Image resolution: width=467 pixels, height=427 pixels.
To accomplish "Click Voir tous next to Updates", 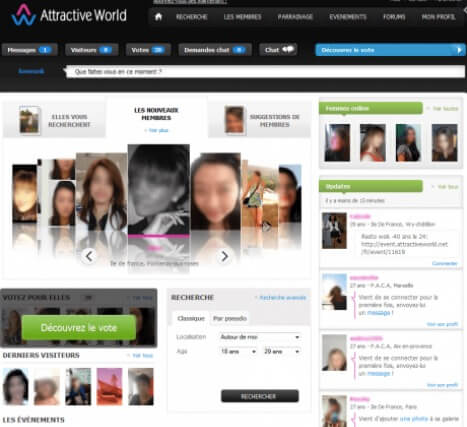I will 445,187.
